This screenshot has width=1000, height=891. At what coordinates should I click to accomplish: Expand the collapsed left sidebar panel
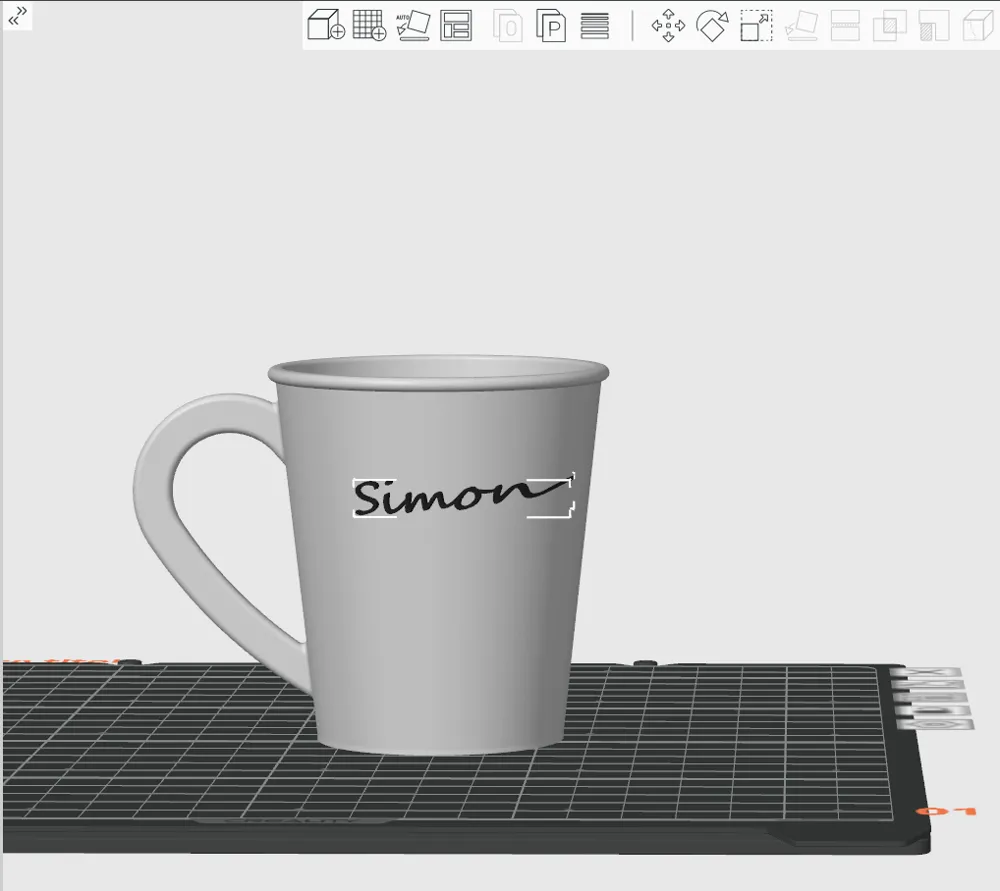15,14
